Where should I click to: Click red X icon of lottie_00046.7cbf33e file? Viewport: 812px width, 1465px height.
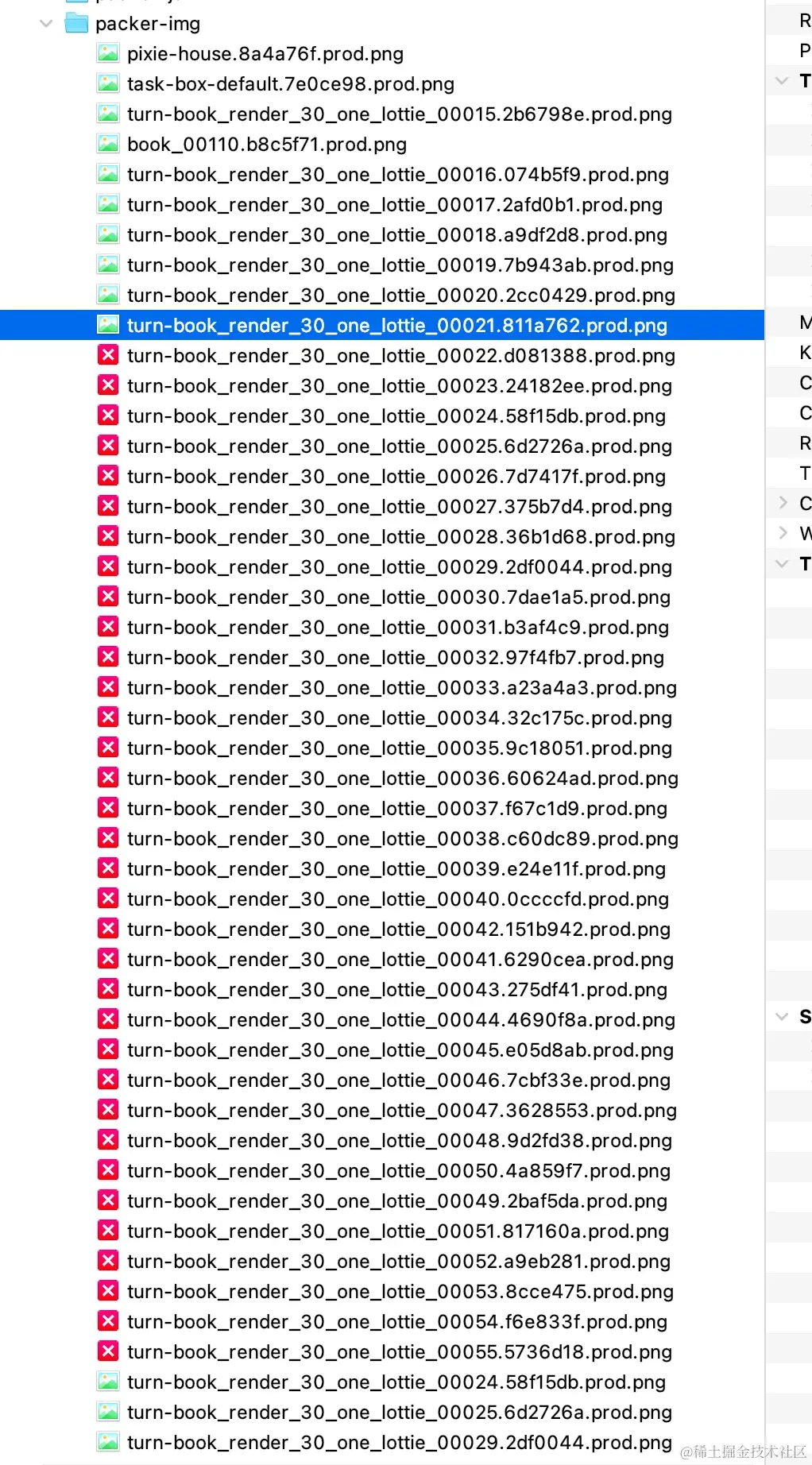(108, 1080)
